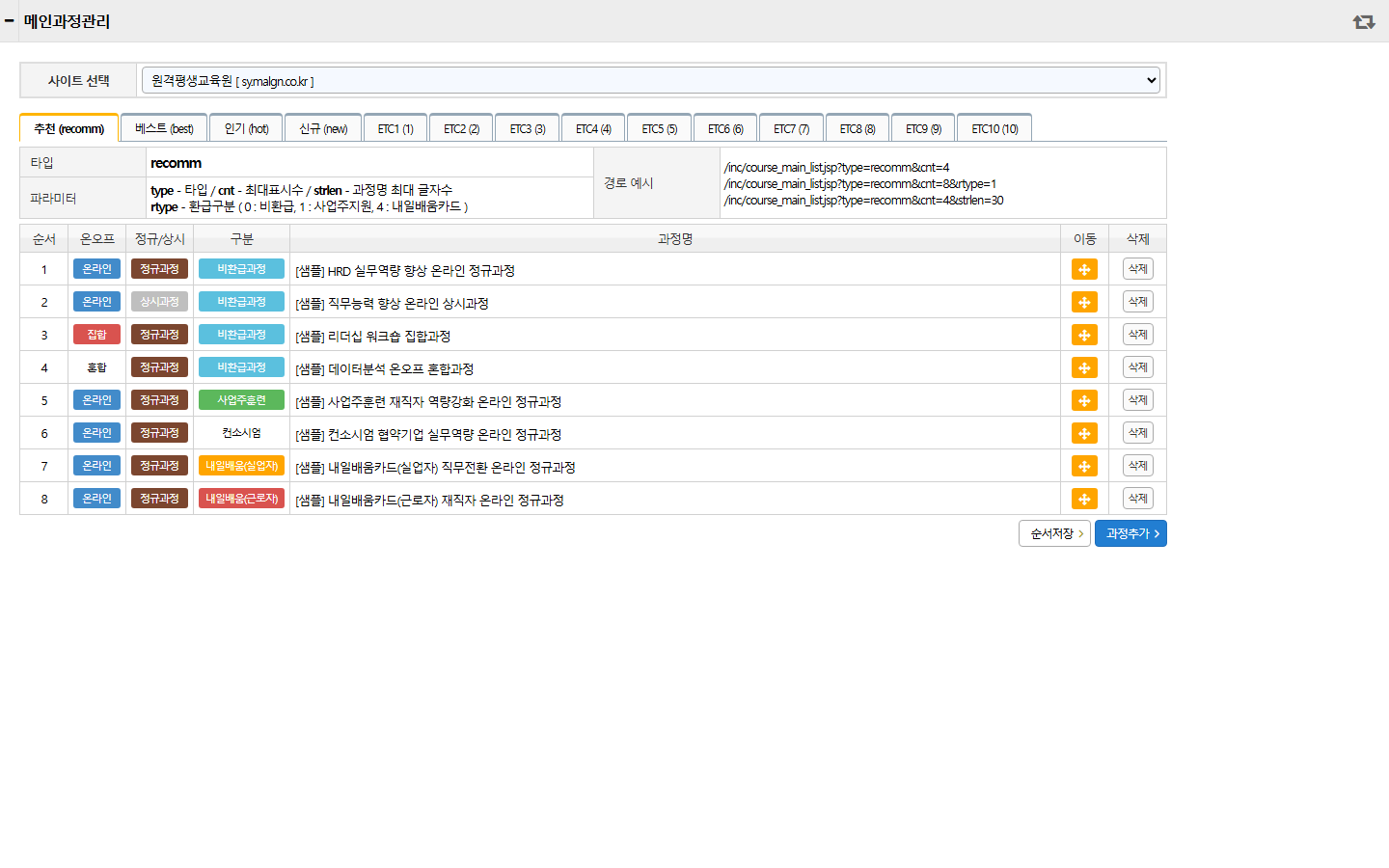Viewport: 1389px width, 868px height.
Task: Click the orange 내일배움(실업자) badge
Action: coord(241,466)
